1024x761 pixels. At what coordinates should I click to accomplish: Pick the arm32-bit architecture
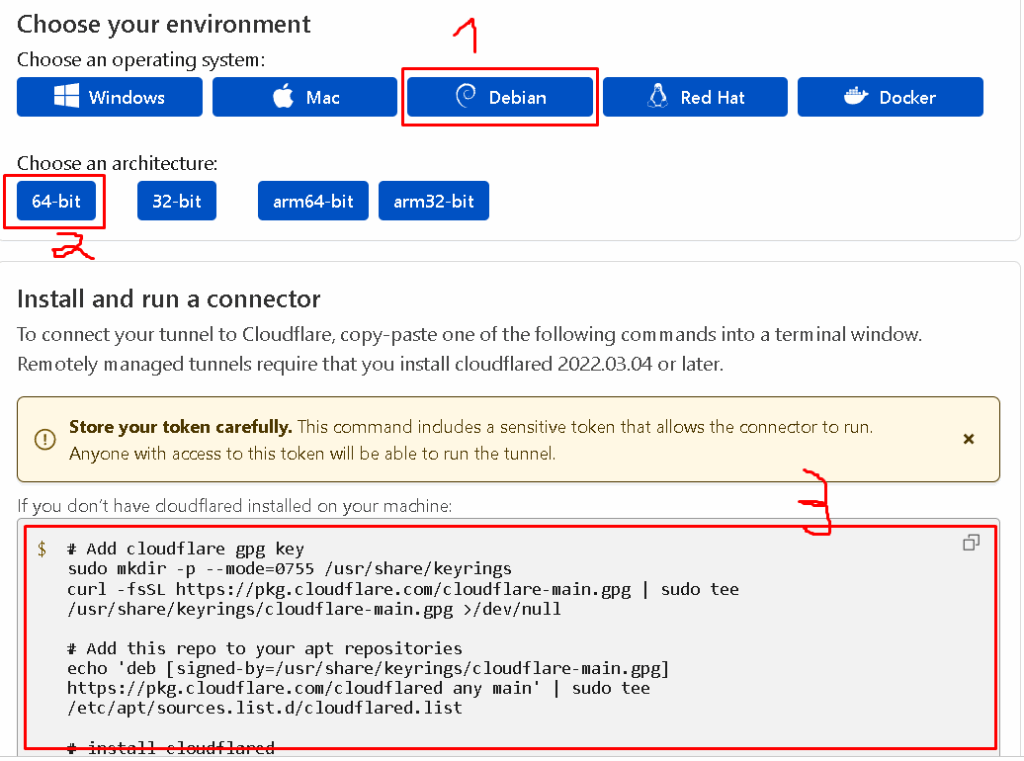[x=434, y=201]
